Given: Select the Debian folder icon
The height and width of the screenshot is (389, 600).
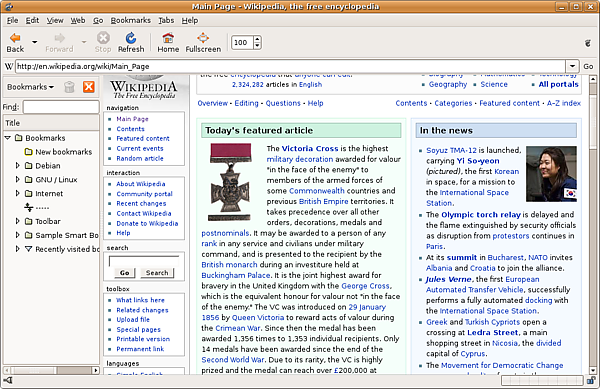Looking at the screenshot, I should (x=28, y=166).
